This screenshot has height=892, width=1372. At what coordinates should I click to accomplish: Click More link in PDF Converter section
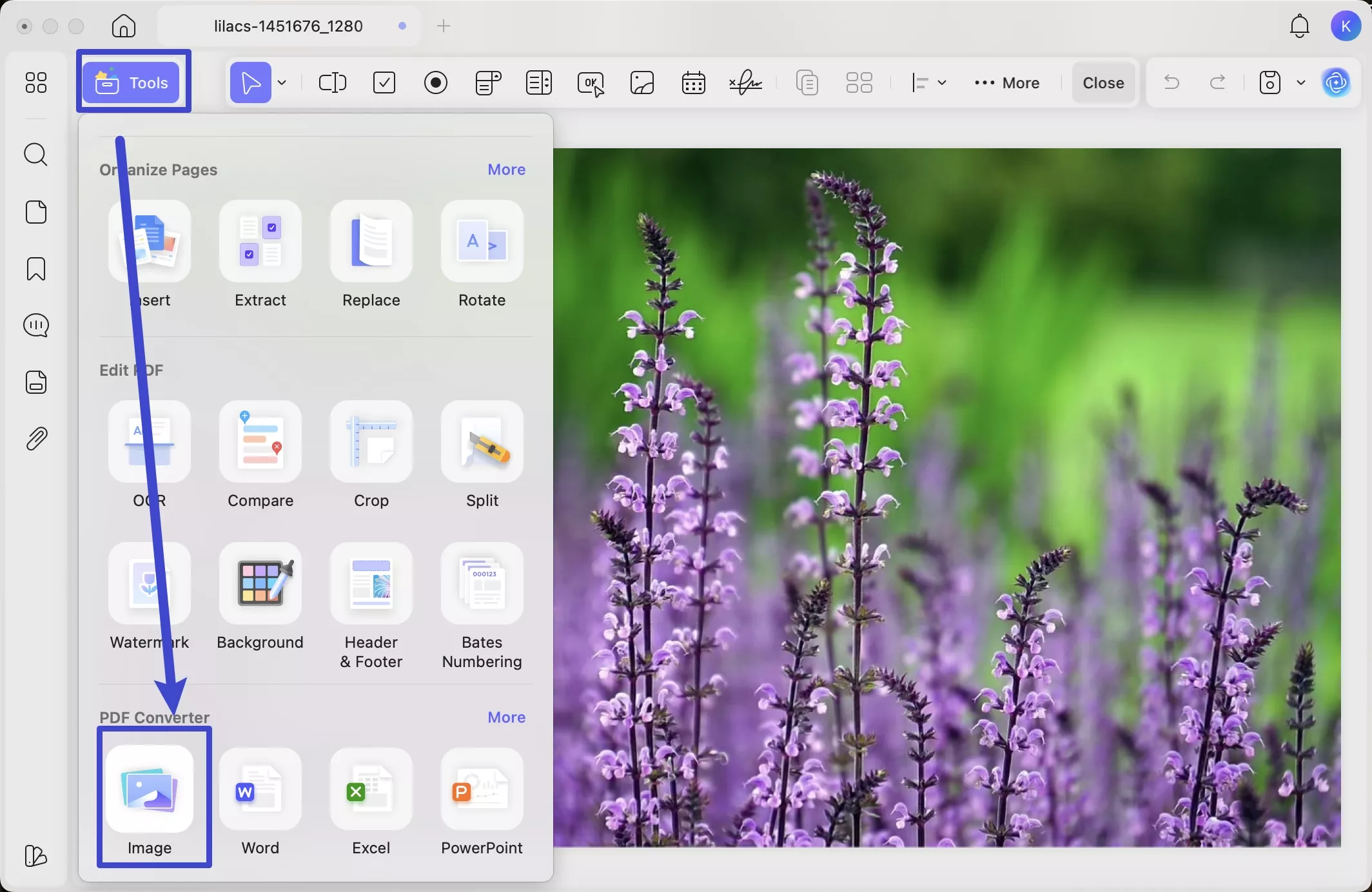506,717
